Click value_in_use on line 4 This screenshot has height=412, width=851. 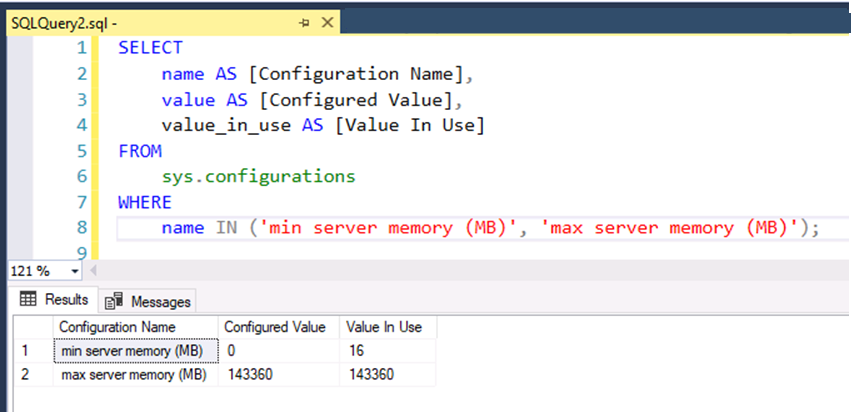coord(226,126)
